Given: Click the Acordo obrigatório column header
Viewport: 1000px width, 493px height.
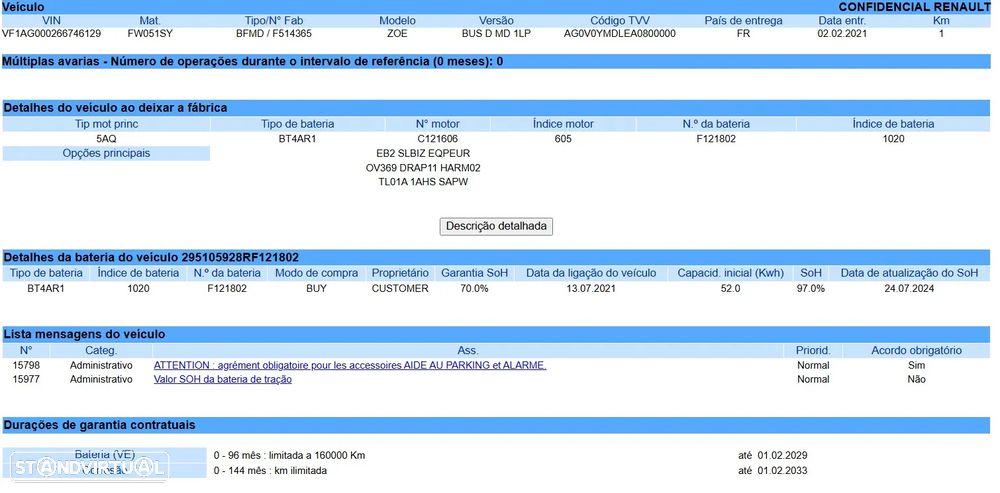Looking at the screenshot, I should (916, 351).
